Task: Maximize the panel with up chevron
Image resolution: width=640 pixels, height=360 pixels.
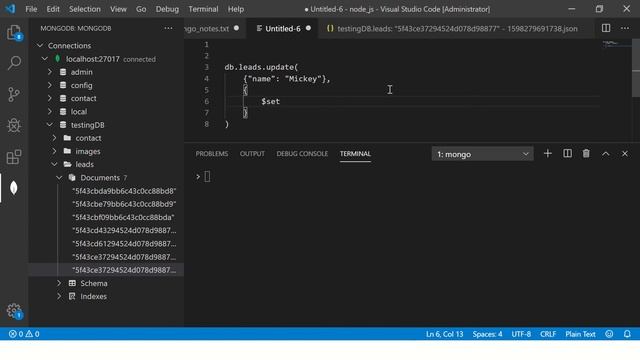Action: point(606,154)
